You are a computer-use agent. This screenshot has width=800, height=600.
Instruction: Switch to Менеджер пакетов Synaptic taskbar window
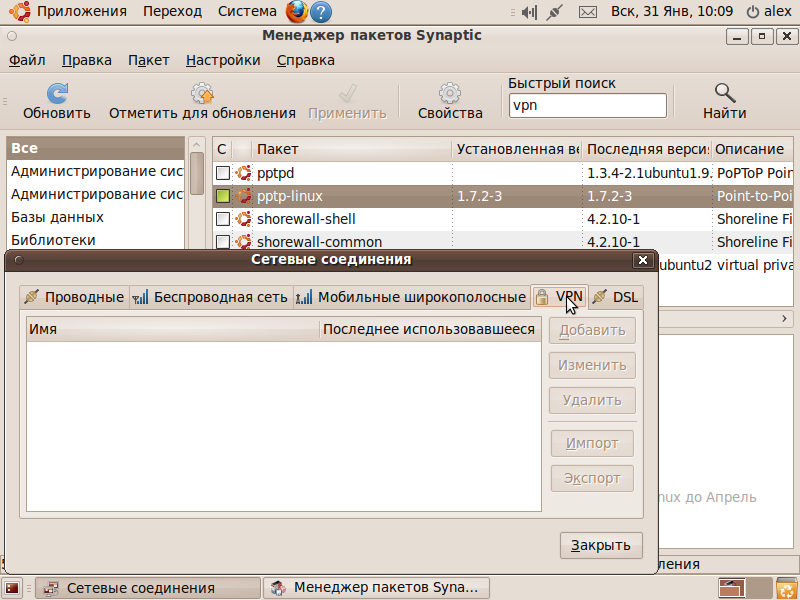click(380, 588)
